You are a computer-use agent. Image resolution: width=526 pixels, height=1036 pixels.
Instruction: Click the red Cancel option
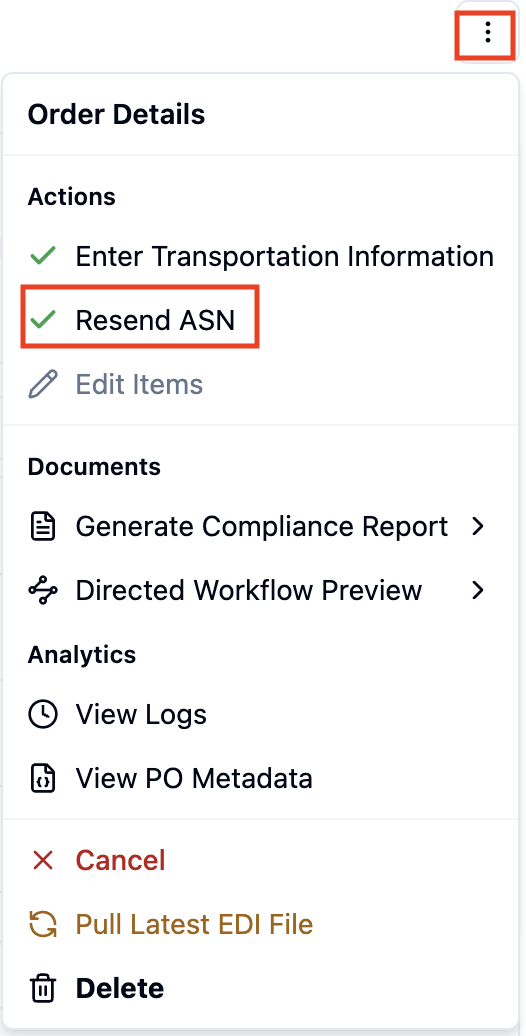pos(261,860)
